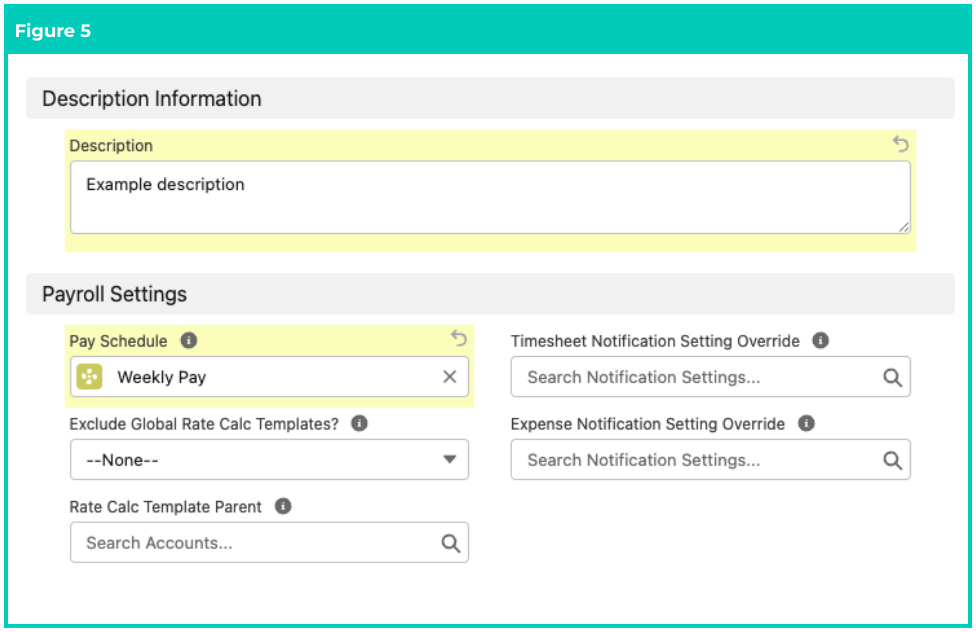Click the Exclude Global Rate Calc Templates label

click(204, 424)
